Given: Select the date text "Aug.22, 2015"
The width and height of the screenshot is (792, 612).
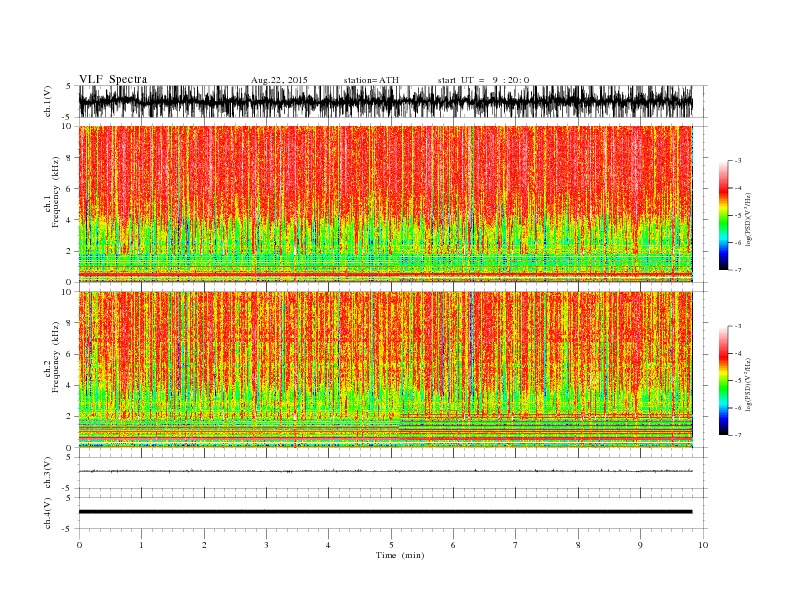Looking at the screenshot, I should click(279, 80).
